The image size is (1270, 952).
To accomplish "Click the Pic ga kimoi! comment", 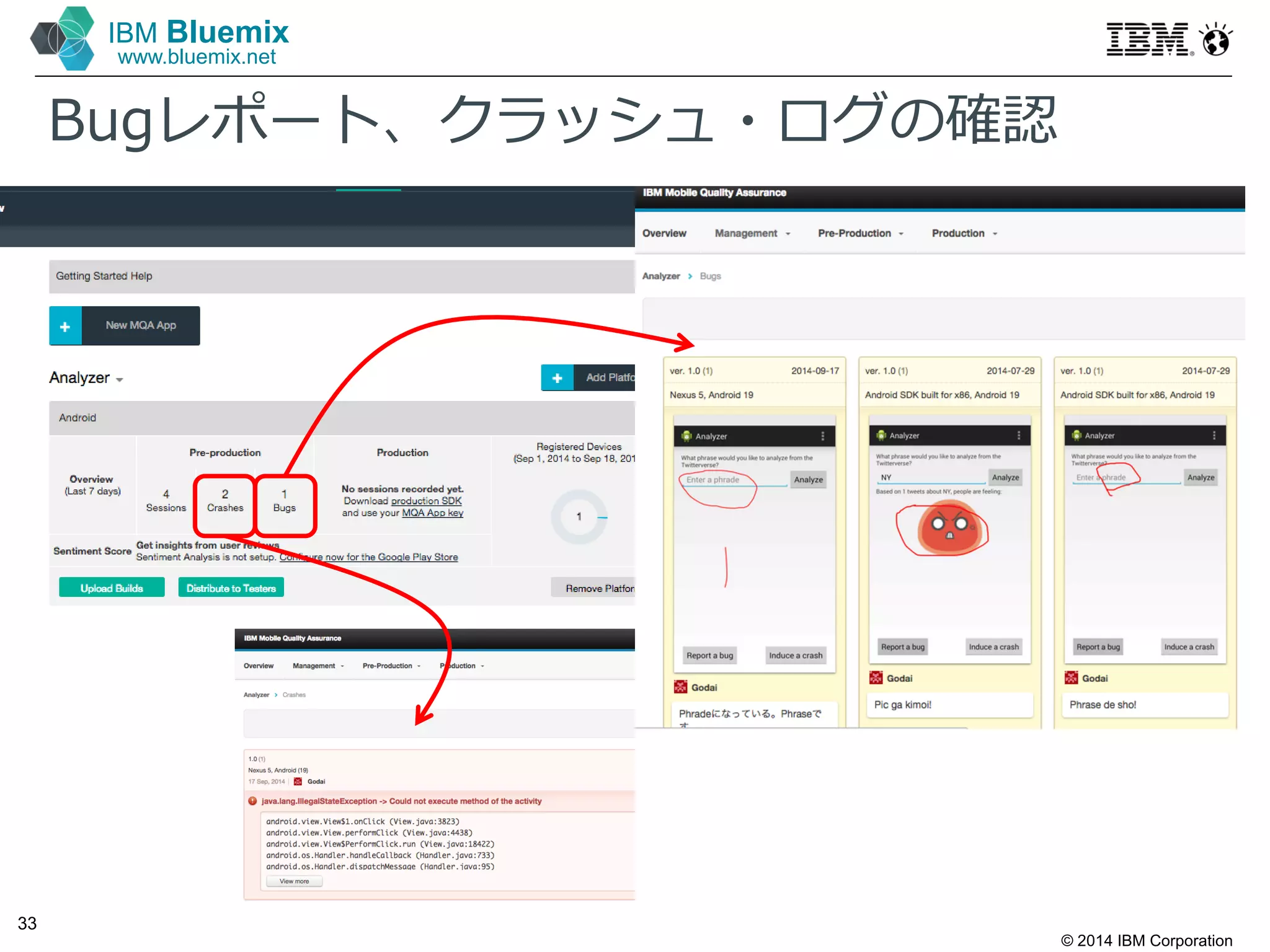I will click(x=949, y=705).
